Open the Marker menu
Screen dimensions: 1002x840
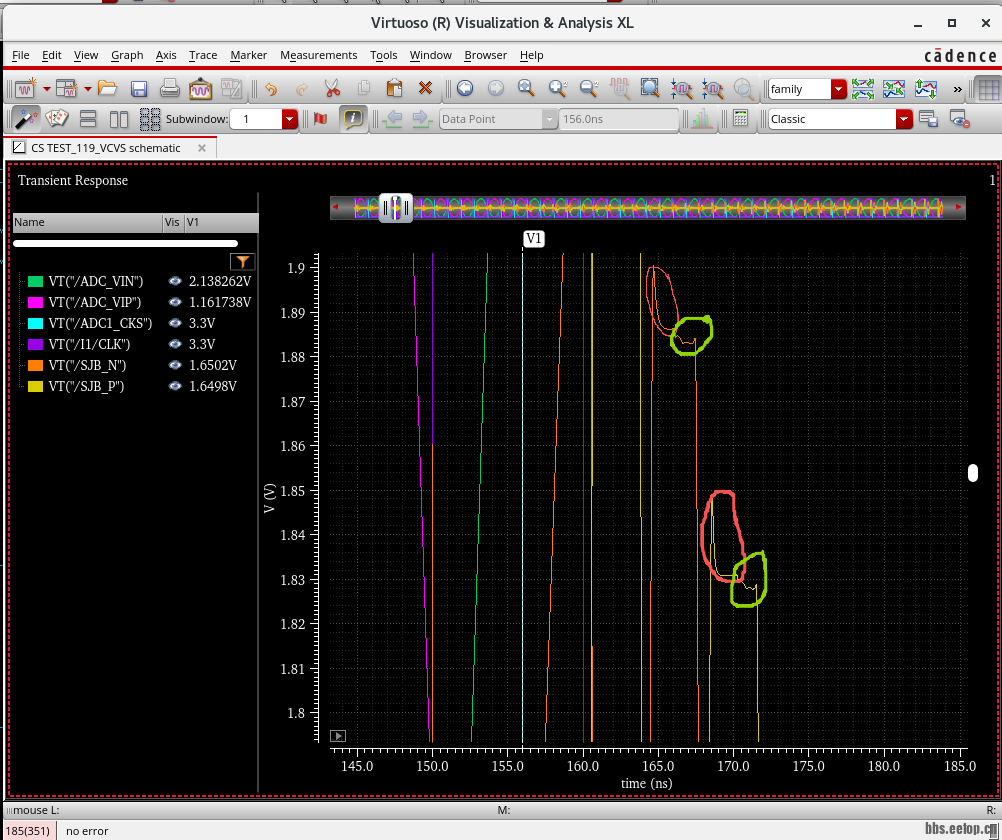[248, 55]
